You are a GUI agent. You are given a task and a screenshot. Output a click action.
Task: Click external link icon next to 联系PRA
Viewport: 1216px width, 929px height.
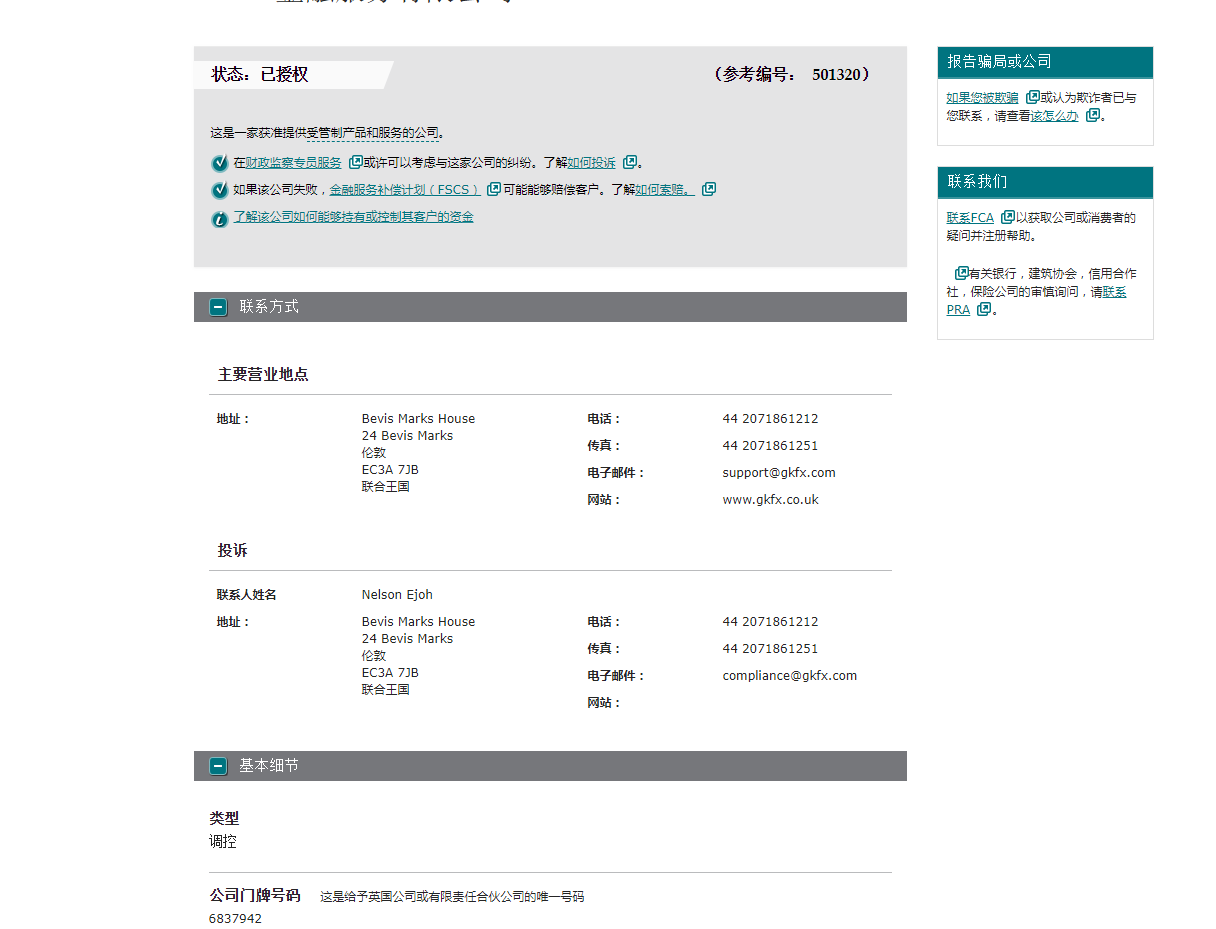983,308
